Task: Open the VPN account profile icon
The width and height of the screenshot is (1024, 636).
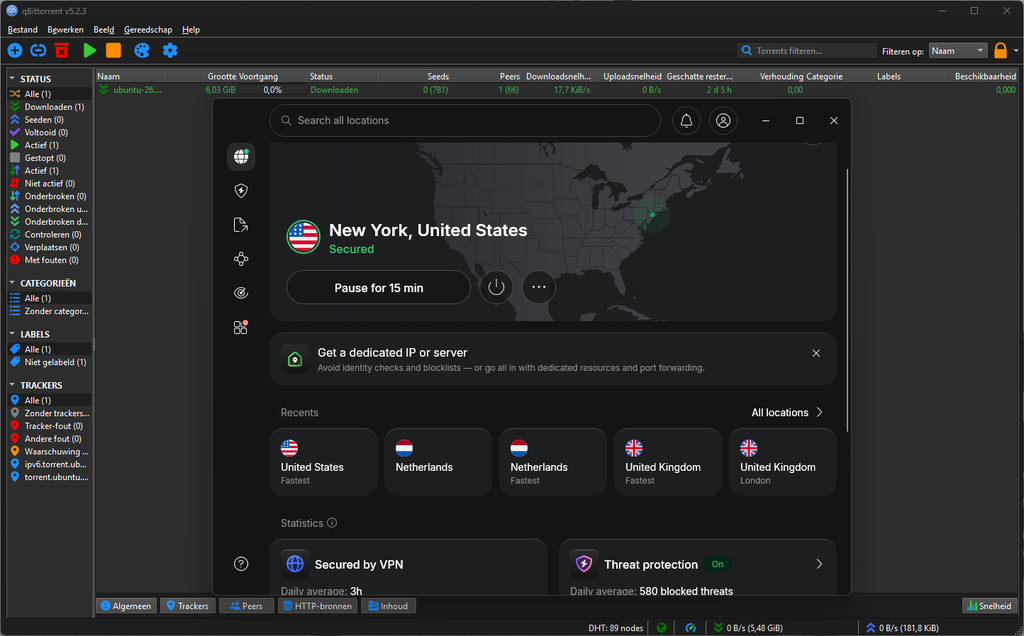Action: tap(723, 121)
